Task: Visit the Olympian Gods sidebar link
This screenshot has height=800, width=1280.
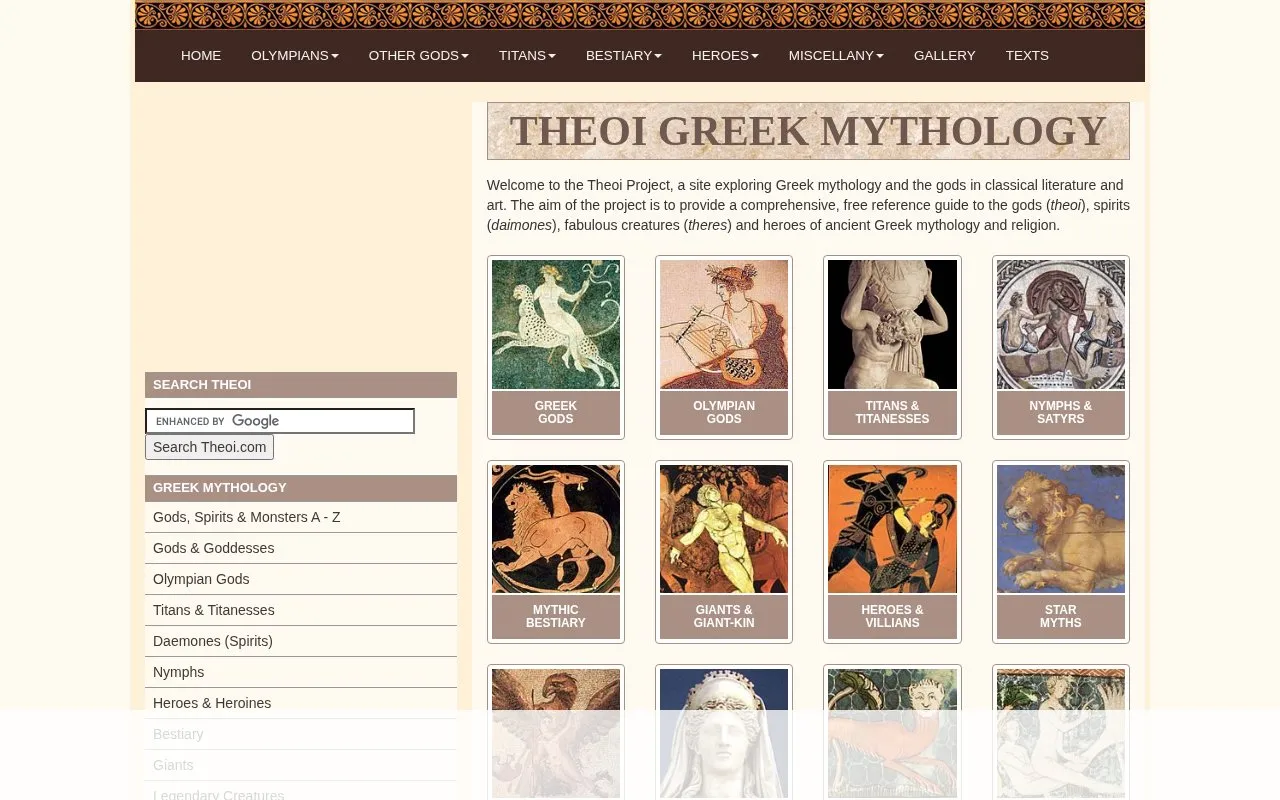Action: pyautogui.click(x=301, y=579)
